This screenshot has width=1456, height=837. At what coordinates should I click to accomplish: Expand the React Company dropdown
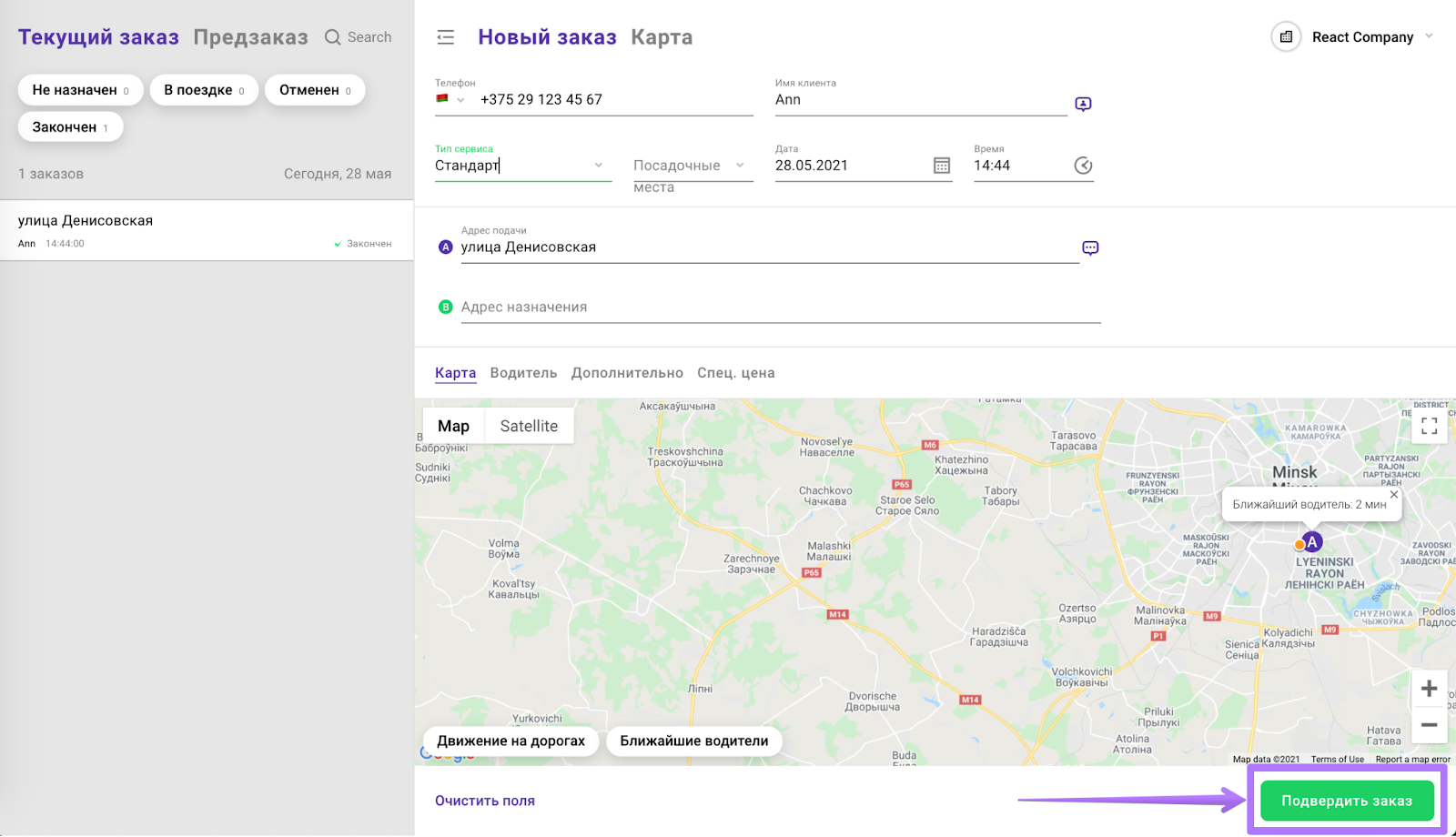click(1429, 36)
